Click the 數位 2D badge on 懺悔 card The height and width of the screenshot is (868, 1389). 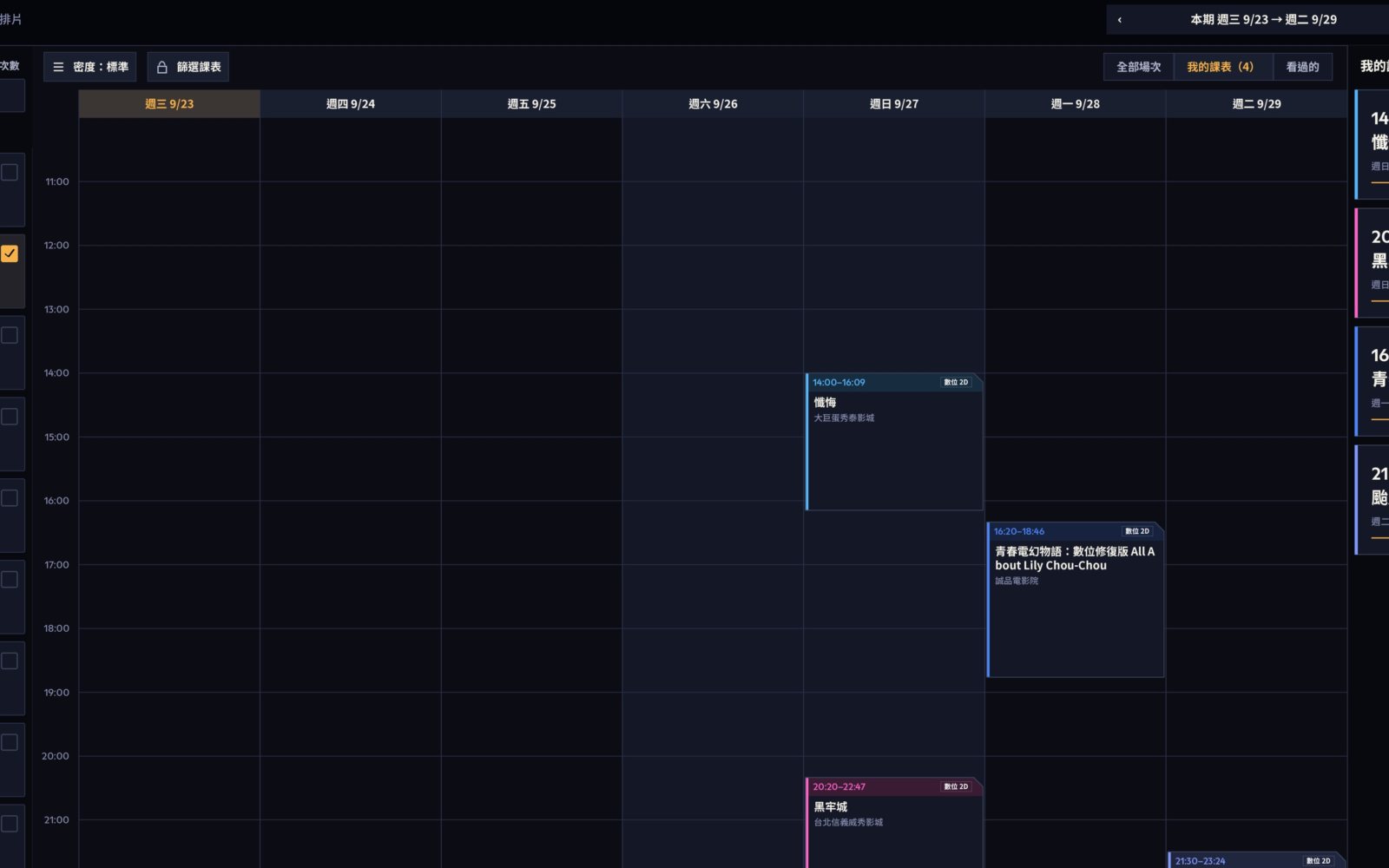click(956, 382)
